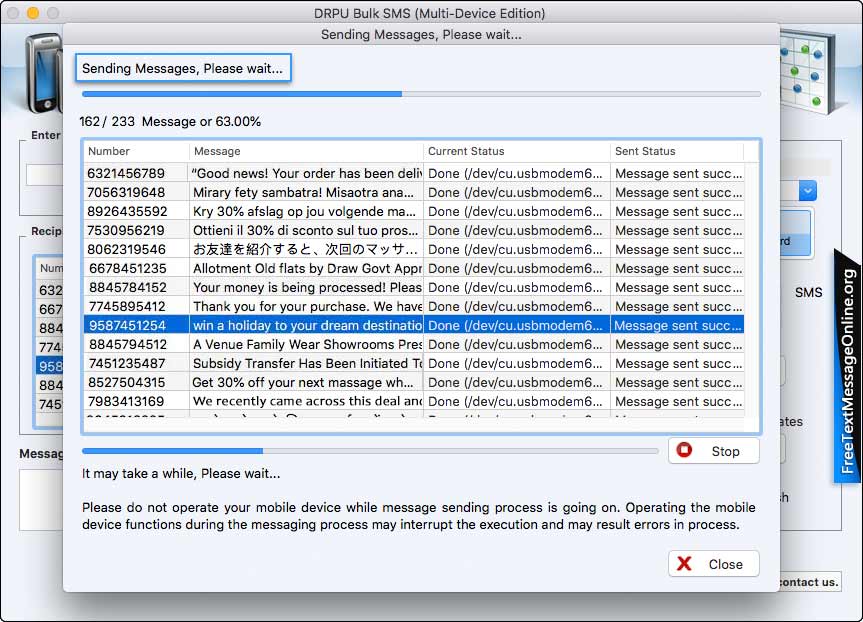This screenshot has height=622, width=863.
Task: Open the blue dropdown arrow in the main window
Action: 807,191
